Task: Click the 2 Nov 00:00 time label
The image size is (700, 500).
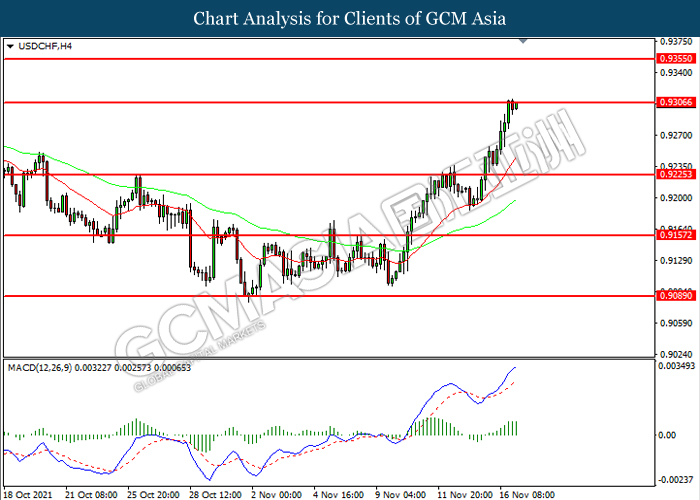Action: (x=276, y=495)
